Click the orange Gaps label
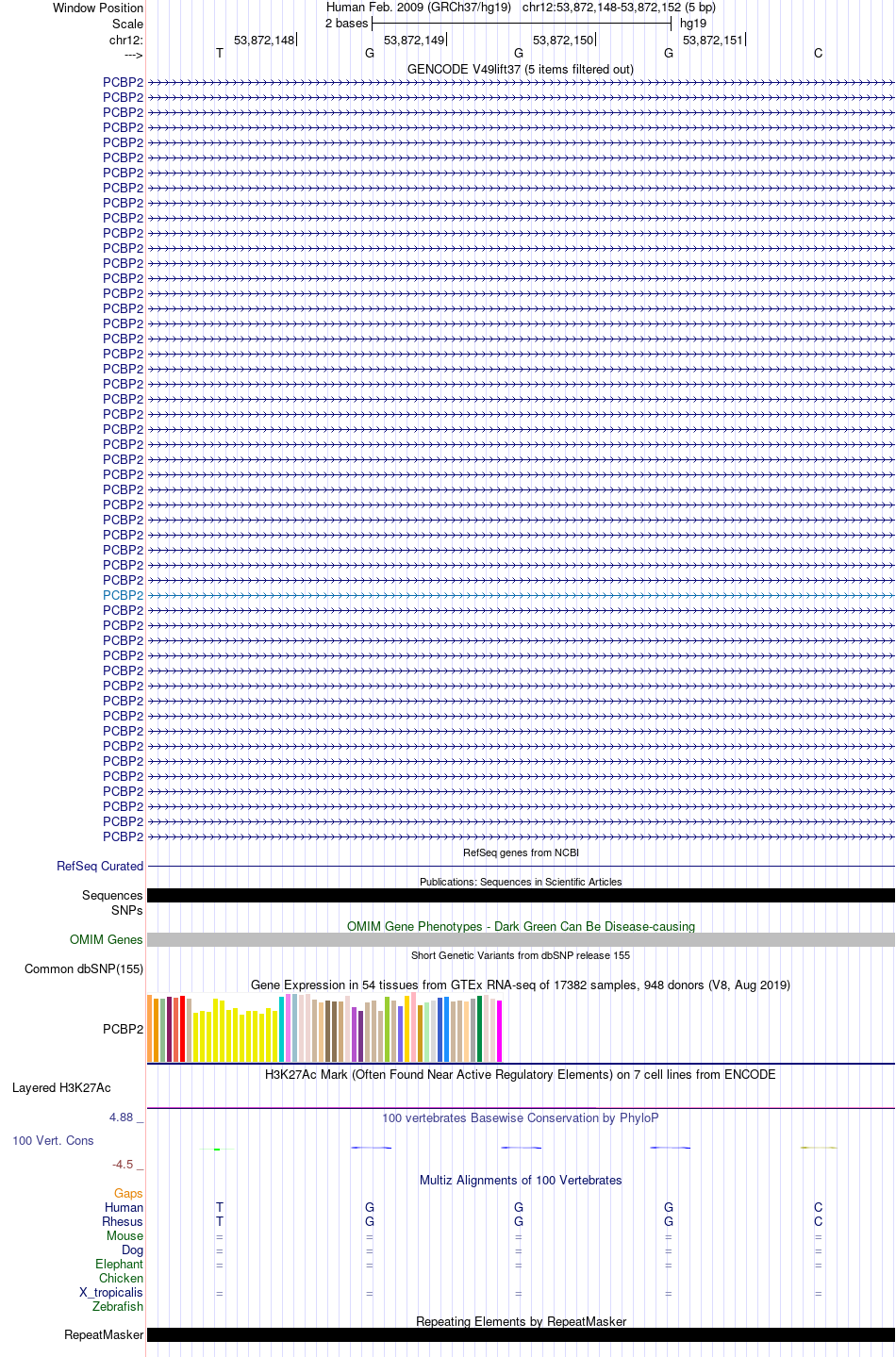The image size is (896, 1357). [129, 1194]
